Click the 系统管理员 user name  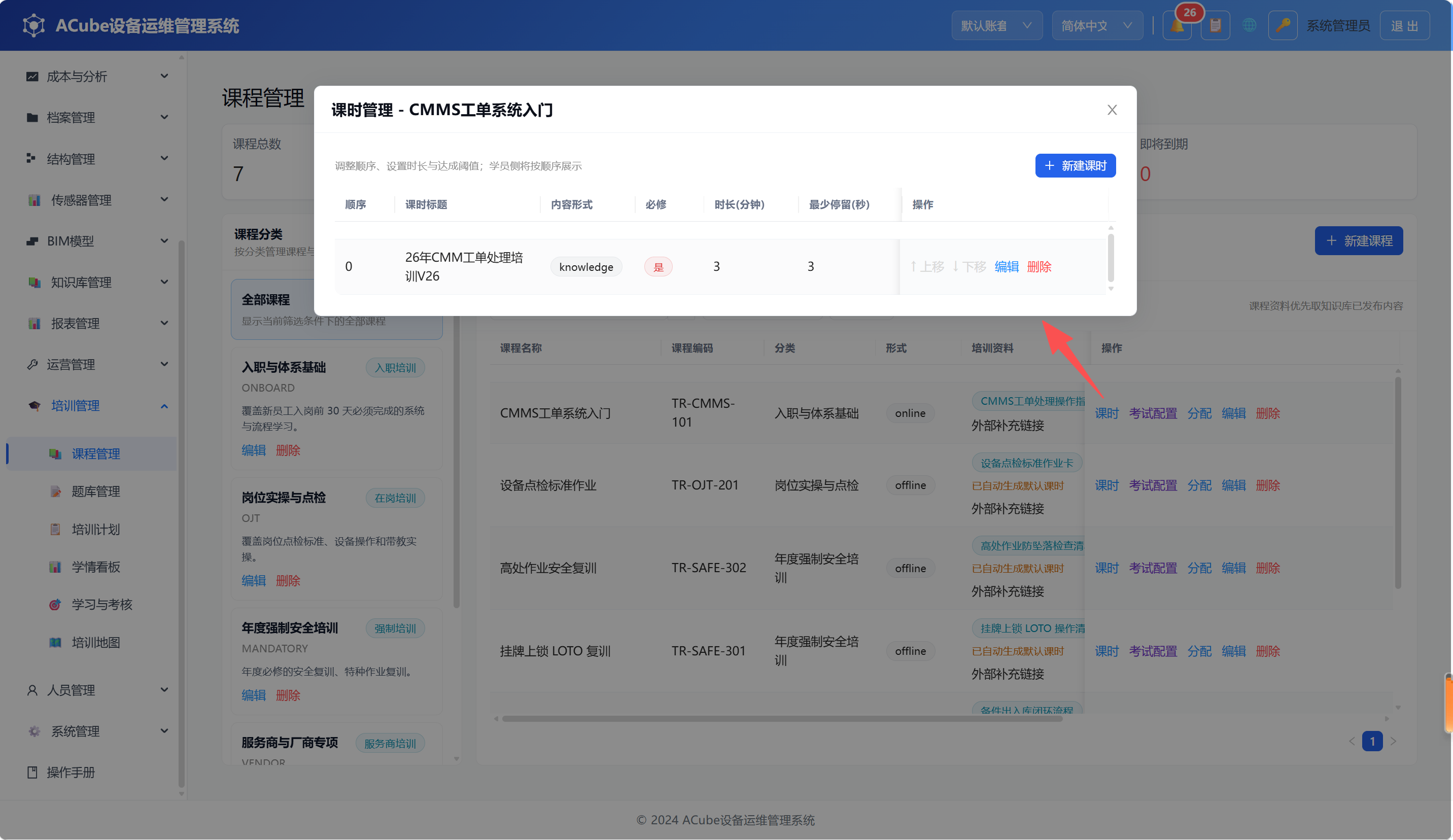click(1338, 25)
